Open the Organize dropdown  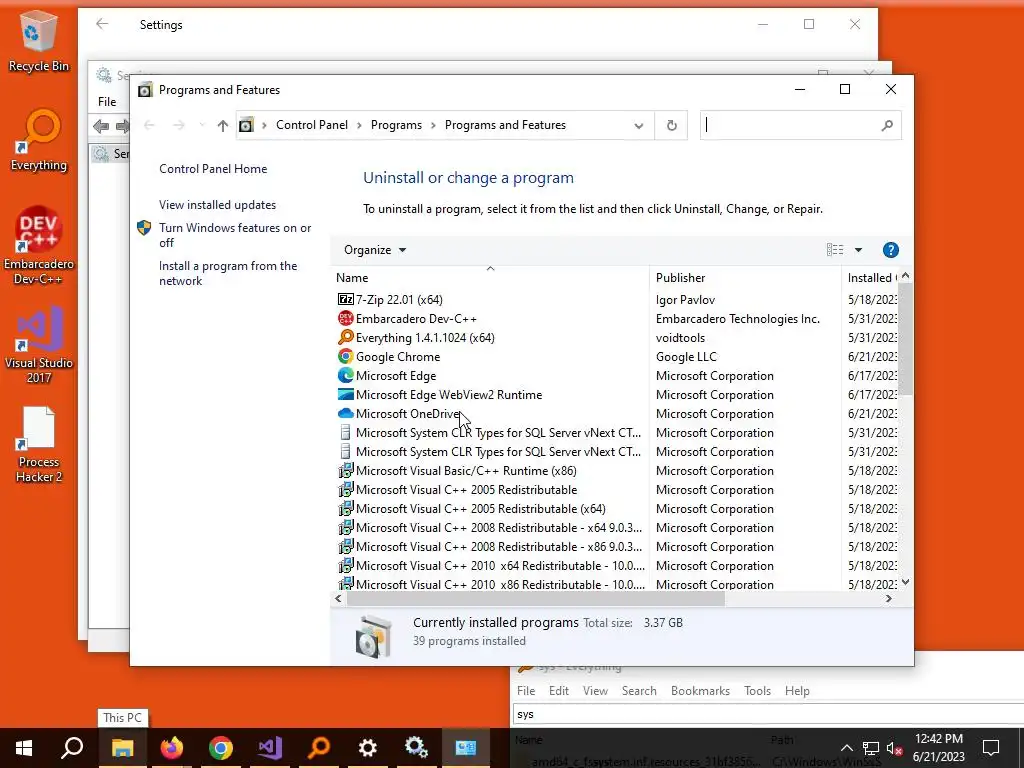click(375, 250)
